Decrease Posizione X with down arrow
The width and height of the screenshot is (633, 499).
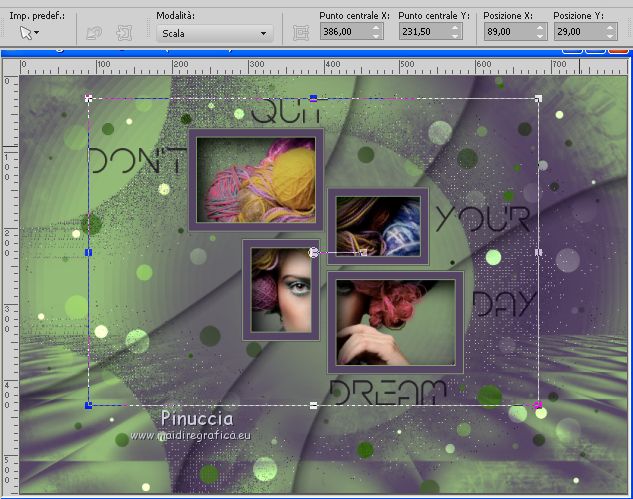(x=541, y=36)
